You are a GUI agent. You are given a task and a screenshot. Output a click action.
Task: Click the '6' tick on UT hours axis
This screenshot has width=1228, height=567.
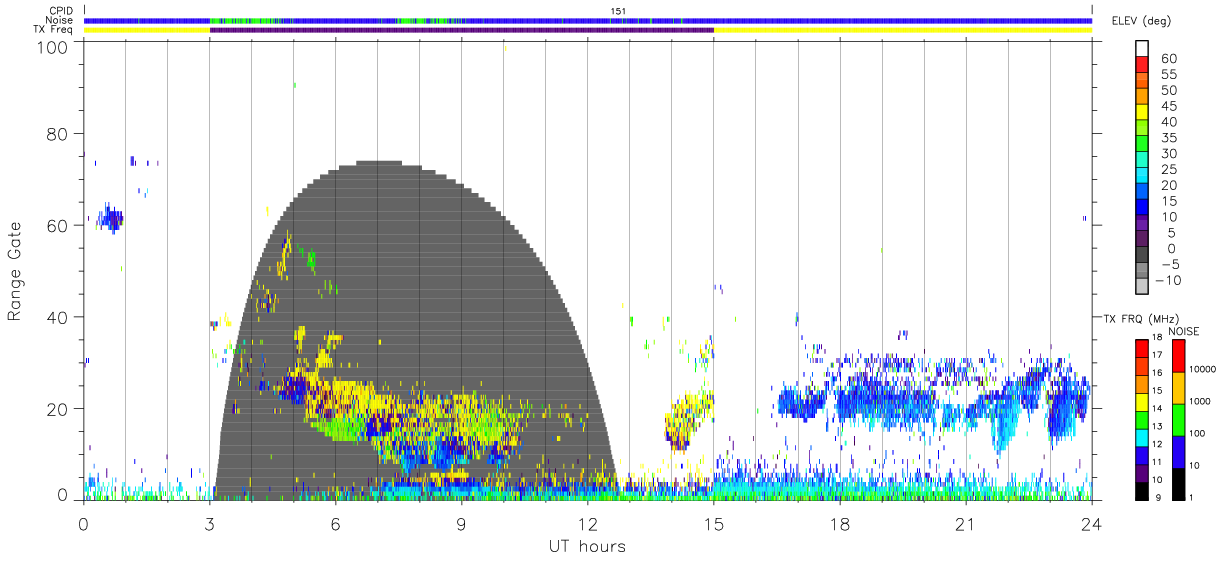[x=336, y=524]
